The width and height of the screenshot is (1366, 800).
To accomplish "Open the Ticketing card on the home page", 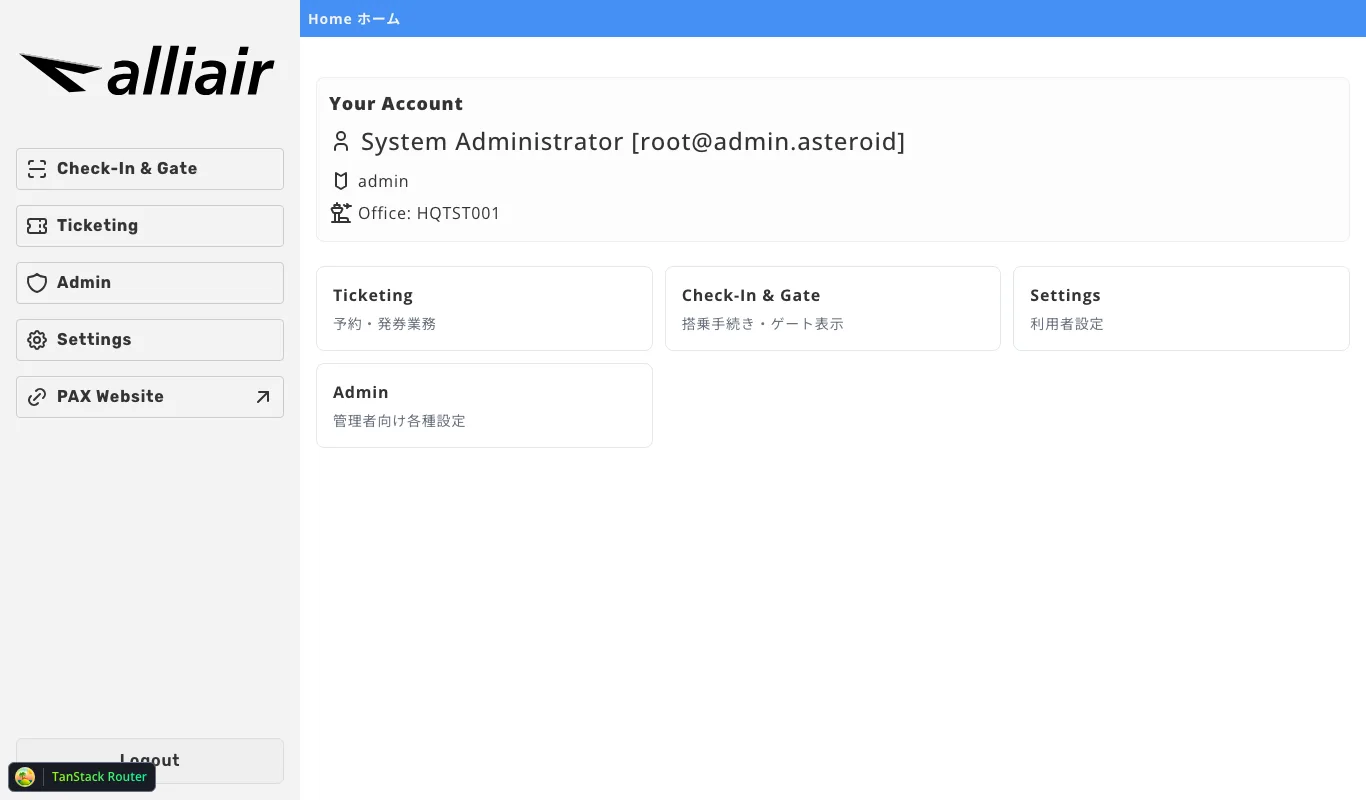I will (x=484, y=308).
